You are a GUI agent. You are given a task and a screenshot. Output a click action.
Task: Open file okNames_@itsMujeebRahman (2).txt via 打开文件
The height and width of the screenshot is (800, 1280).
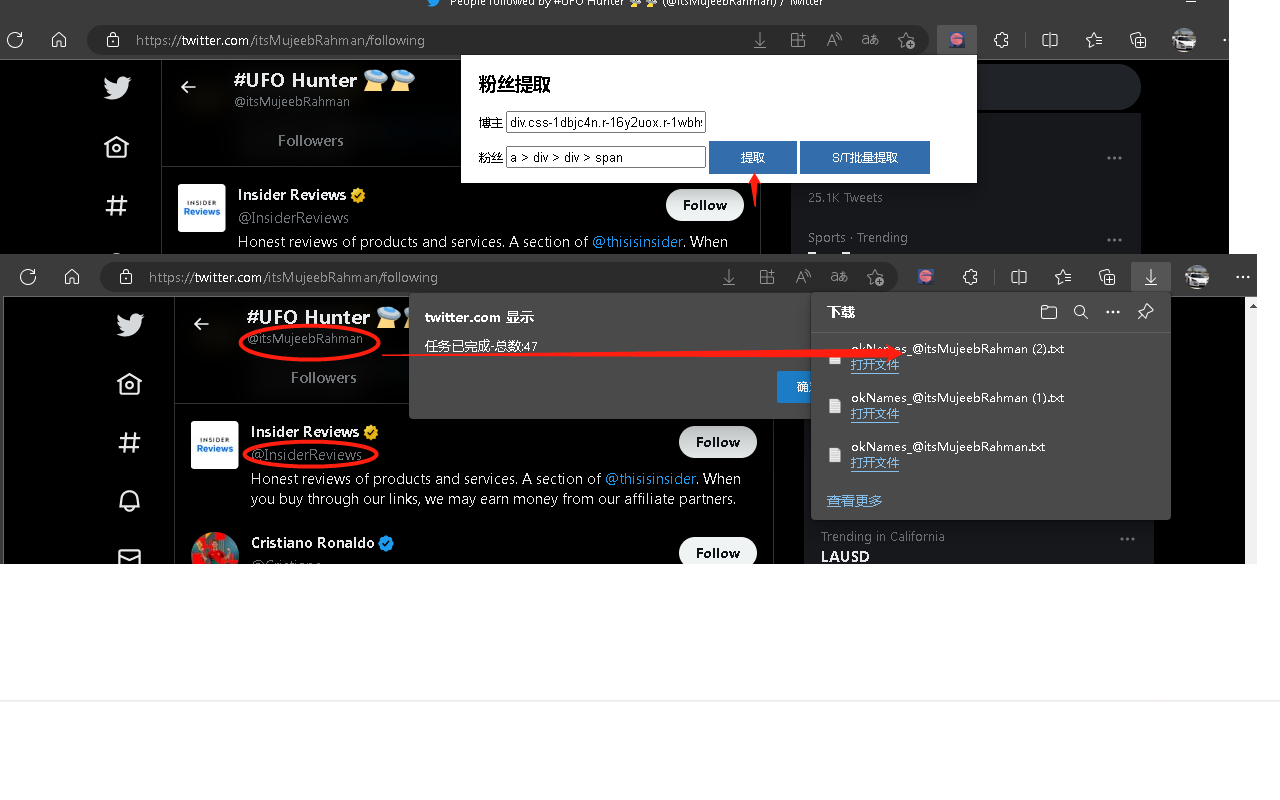875,365
